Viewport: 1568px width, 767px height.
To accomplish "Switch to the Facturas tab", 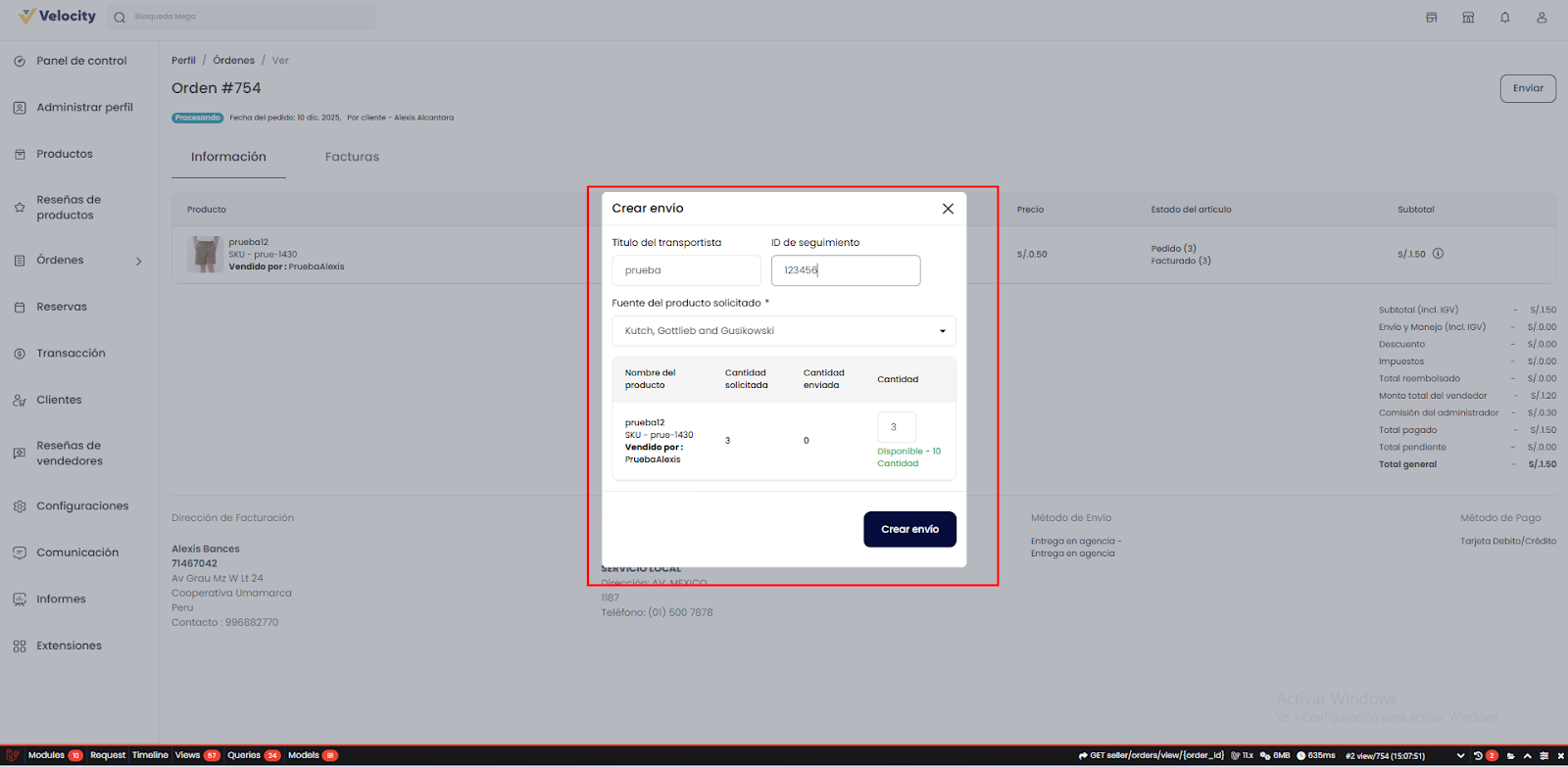I will (x=352, y=157).
